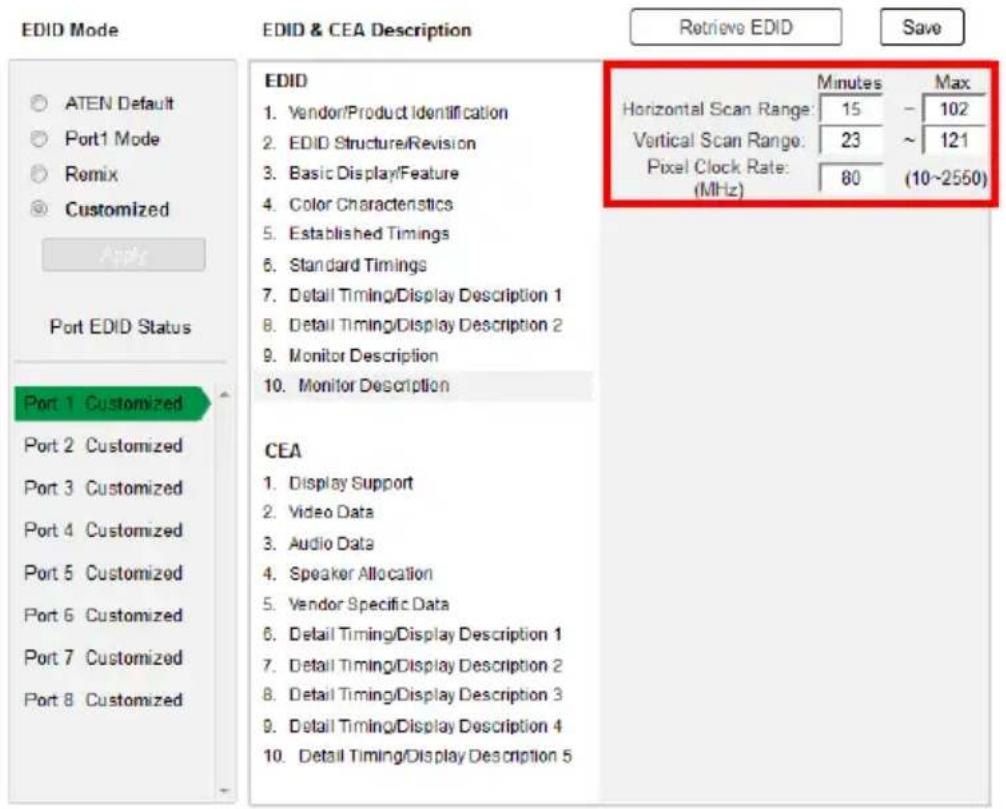Open CEA Detail Timing/Display Description 1
The height and width of the screenshot is (809, 1006).
(x=413, y=634)
